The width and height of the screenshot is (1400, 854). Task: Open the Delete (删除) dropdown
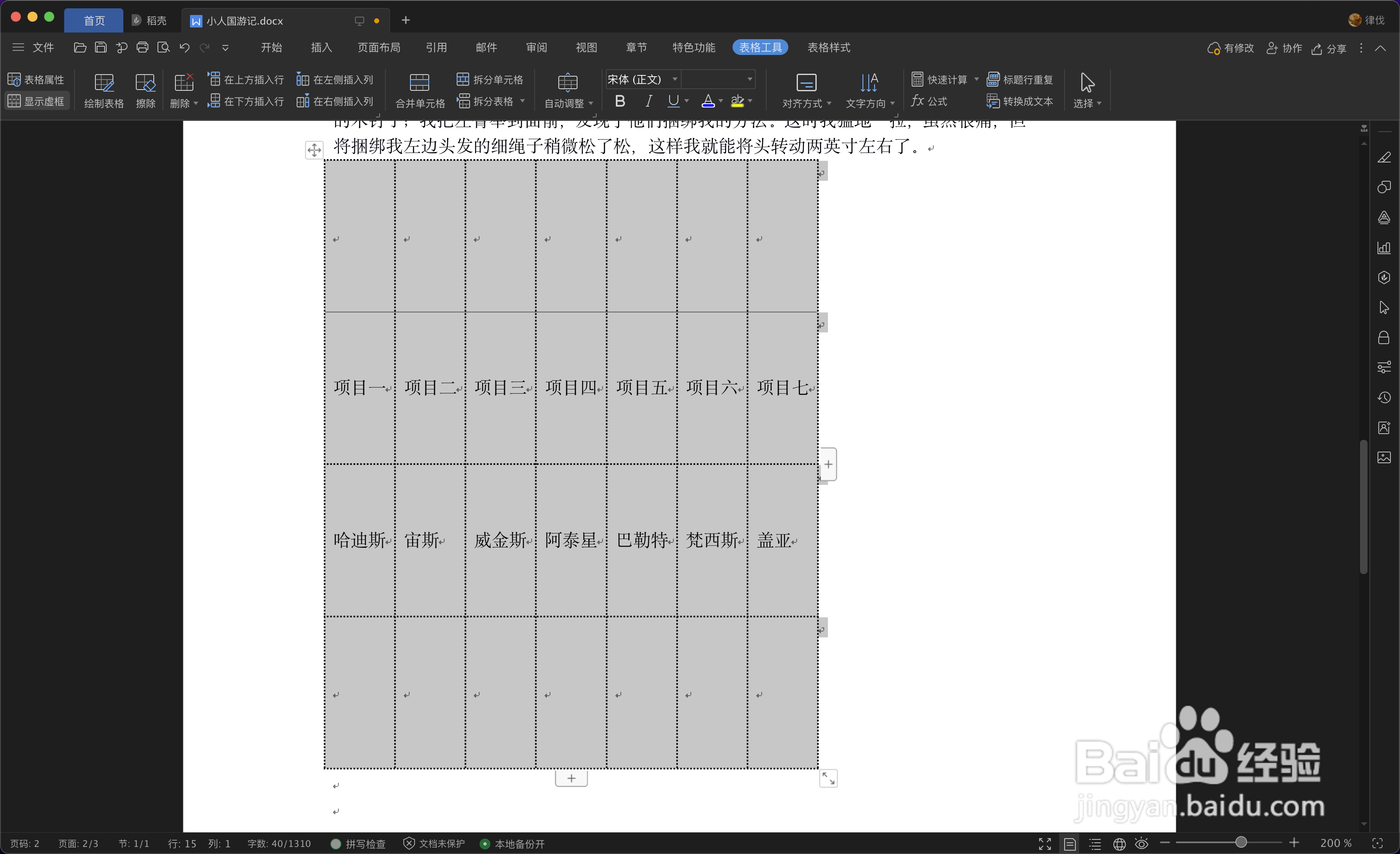[183, 91]
